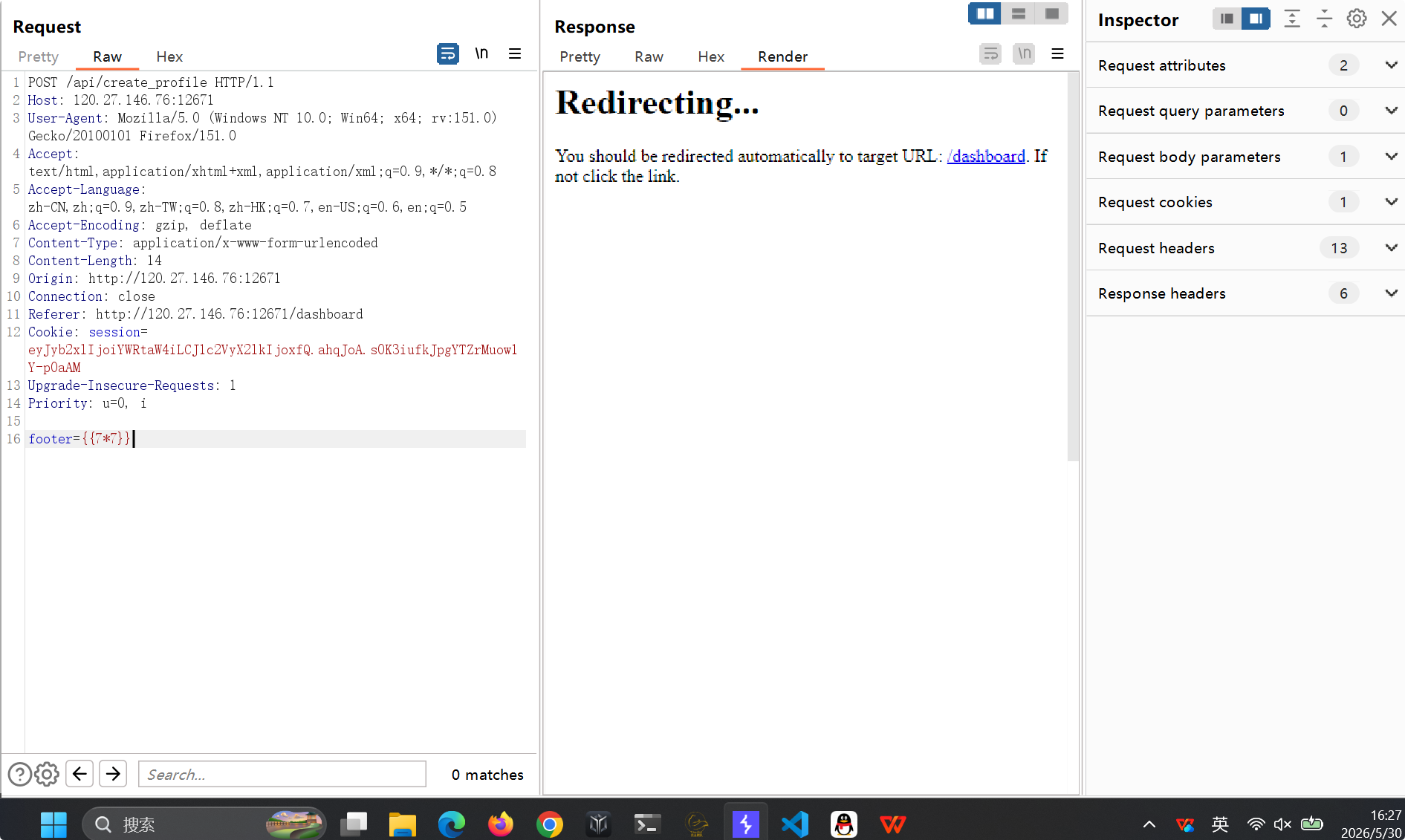Open the search help icon
The width and height of the screenshot is (1405, 840).
pyautogui.click(x=20, y=774)
